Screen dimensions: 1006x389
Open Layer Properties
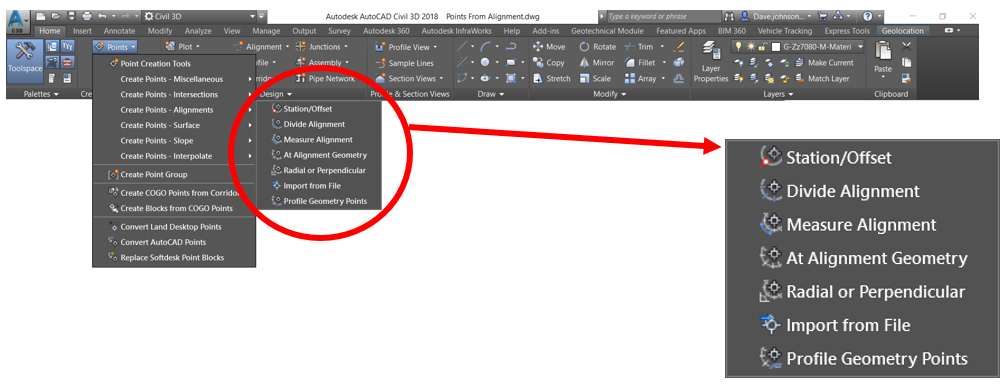711,62
